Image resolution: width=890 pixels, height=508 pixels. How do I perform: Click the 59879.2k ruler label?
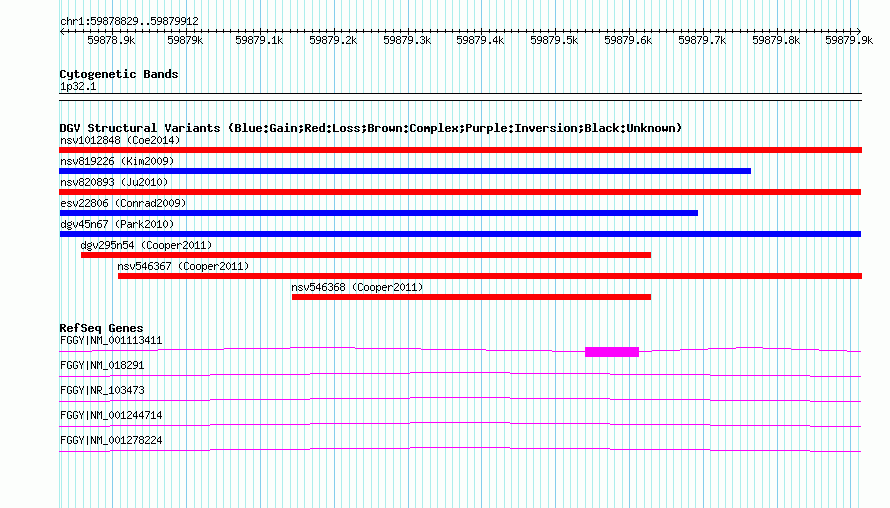coord(333,40)
